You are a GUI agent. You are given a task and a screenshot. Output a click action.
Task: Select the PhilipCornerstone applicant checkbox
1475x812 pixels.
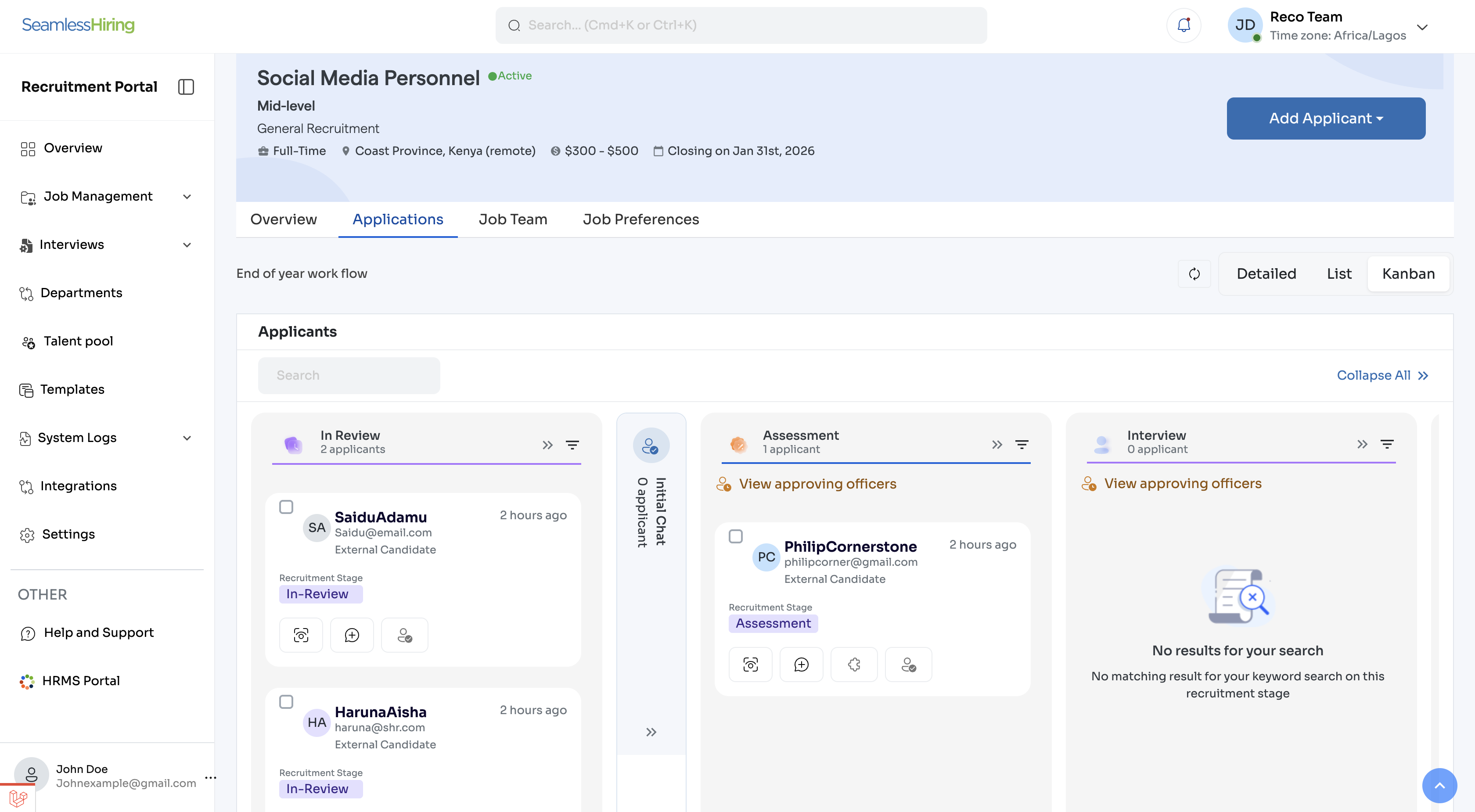(736, 536)
